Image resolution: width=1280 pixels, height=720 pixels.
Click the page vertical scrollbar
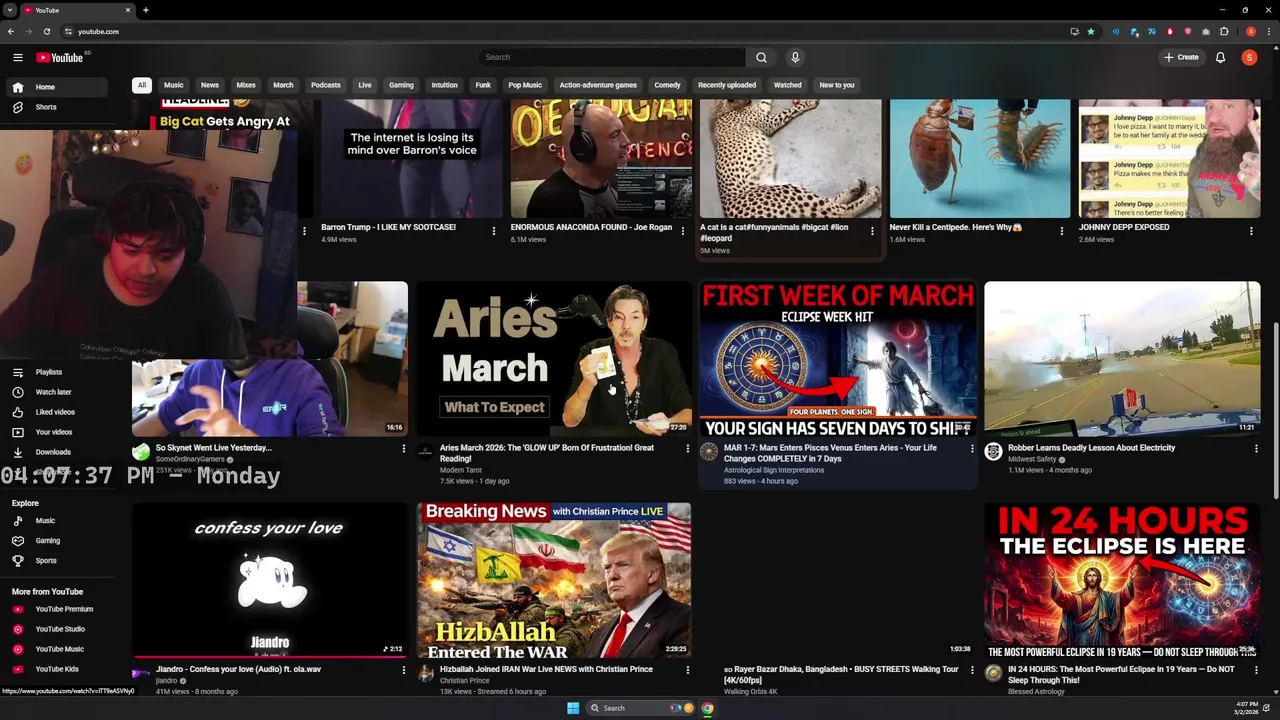[x=1276, y=410]
